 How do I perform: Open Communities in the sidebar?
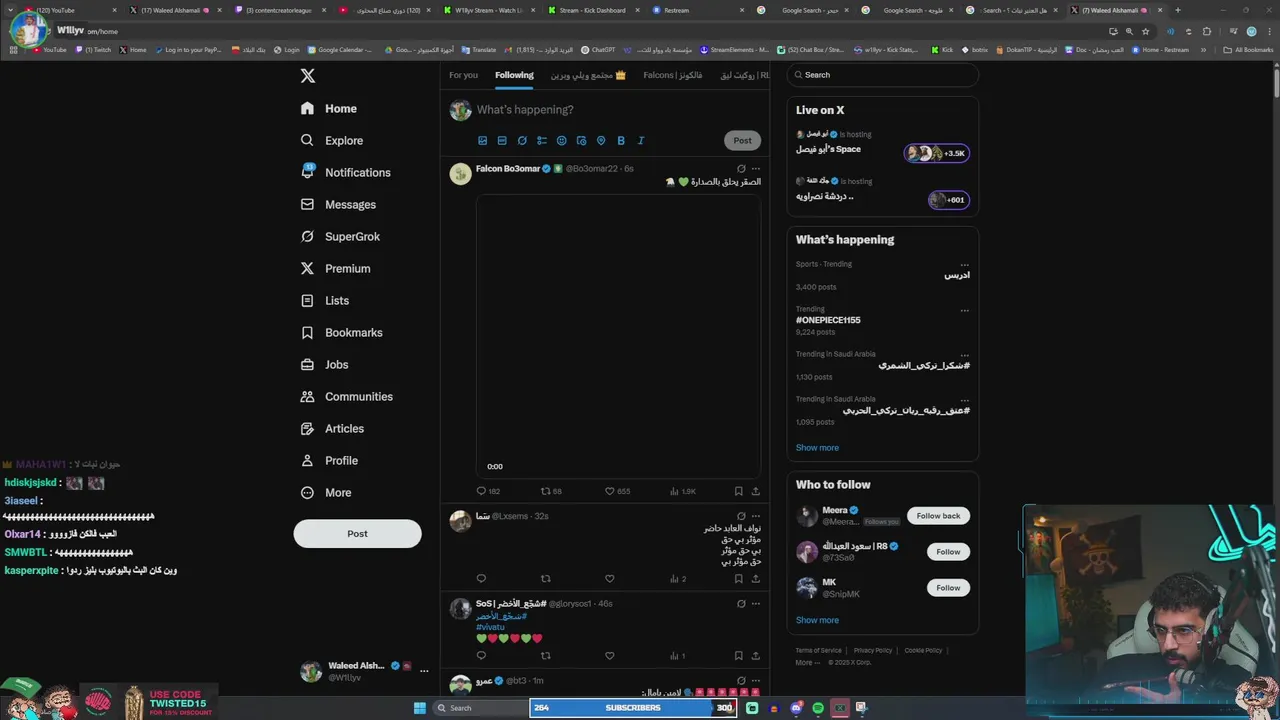[346, 397]
